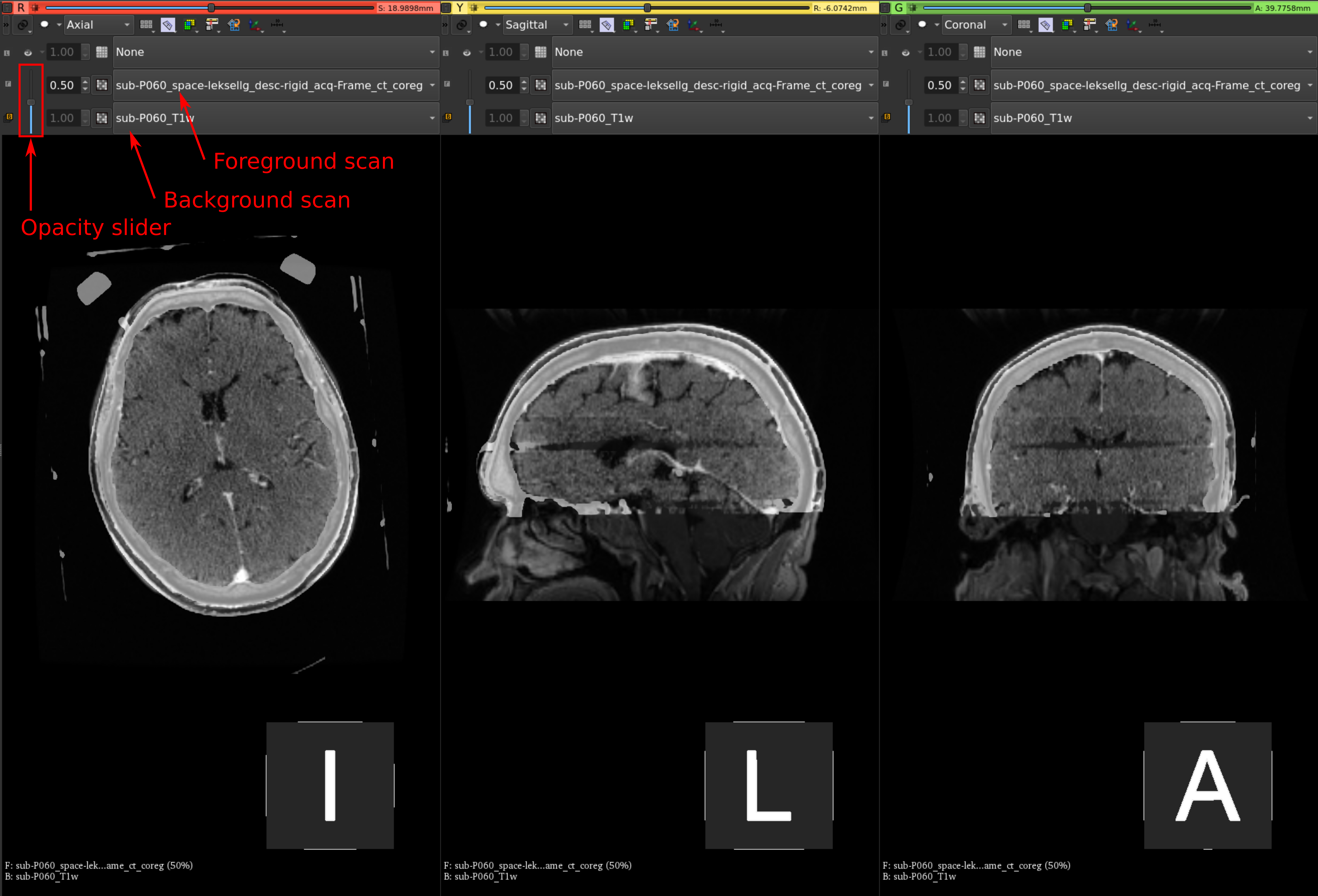The width and height of the screenshot is (1318, 896).
Task: Click the Axial slice offset slider handle
Action: point(211,8)
